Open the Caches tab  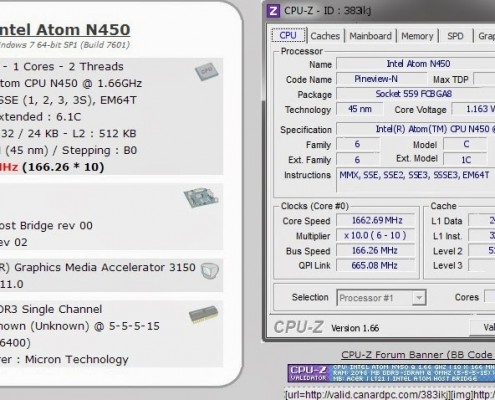[x=325, y=36]
